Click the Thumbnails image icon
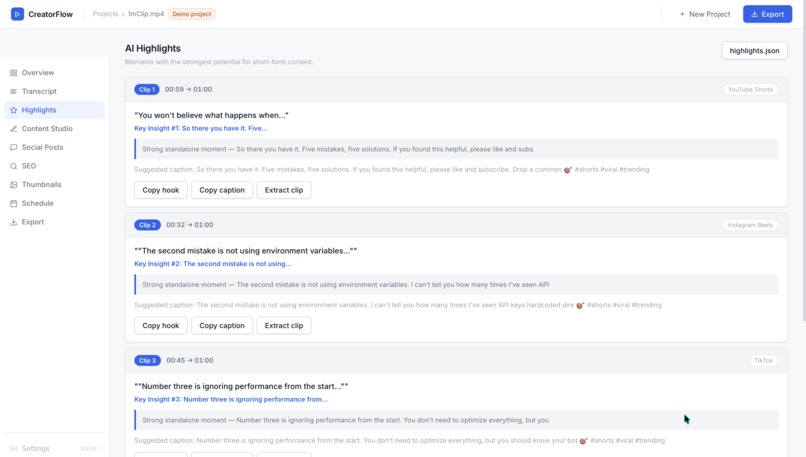The image size is (806, 457). 13,185
